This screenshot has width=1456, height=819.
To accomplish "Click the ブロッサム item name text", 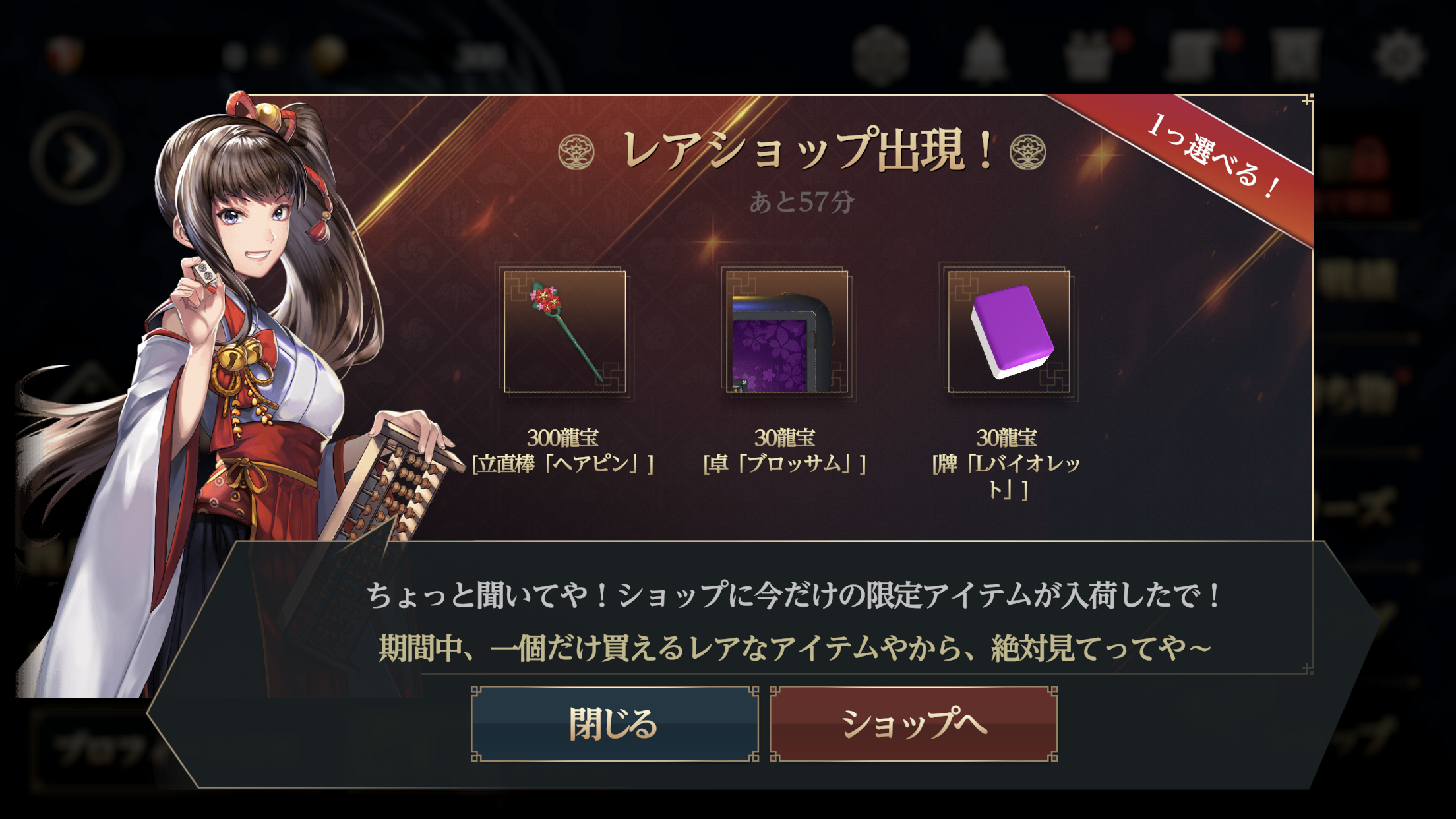I will [785, 464].
